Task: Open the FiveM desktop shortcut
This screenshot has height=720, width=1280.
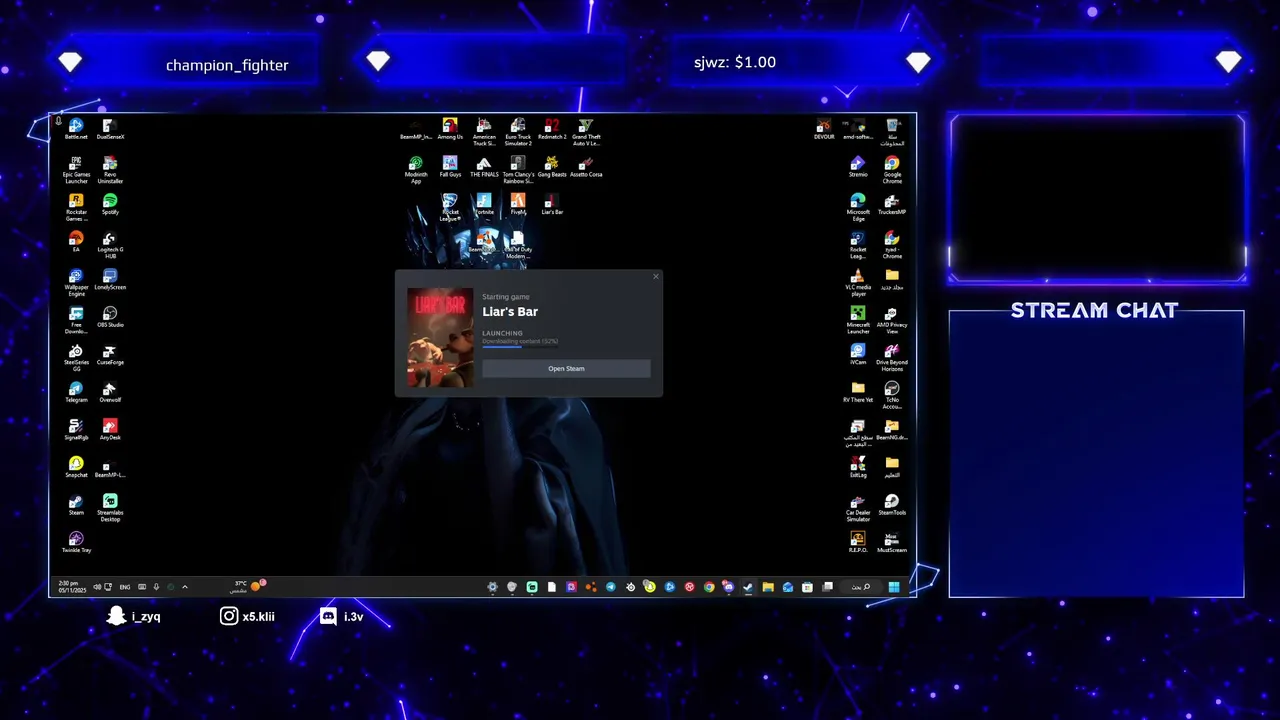Action: coord(518,204)
